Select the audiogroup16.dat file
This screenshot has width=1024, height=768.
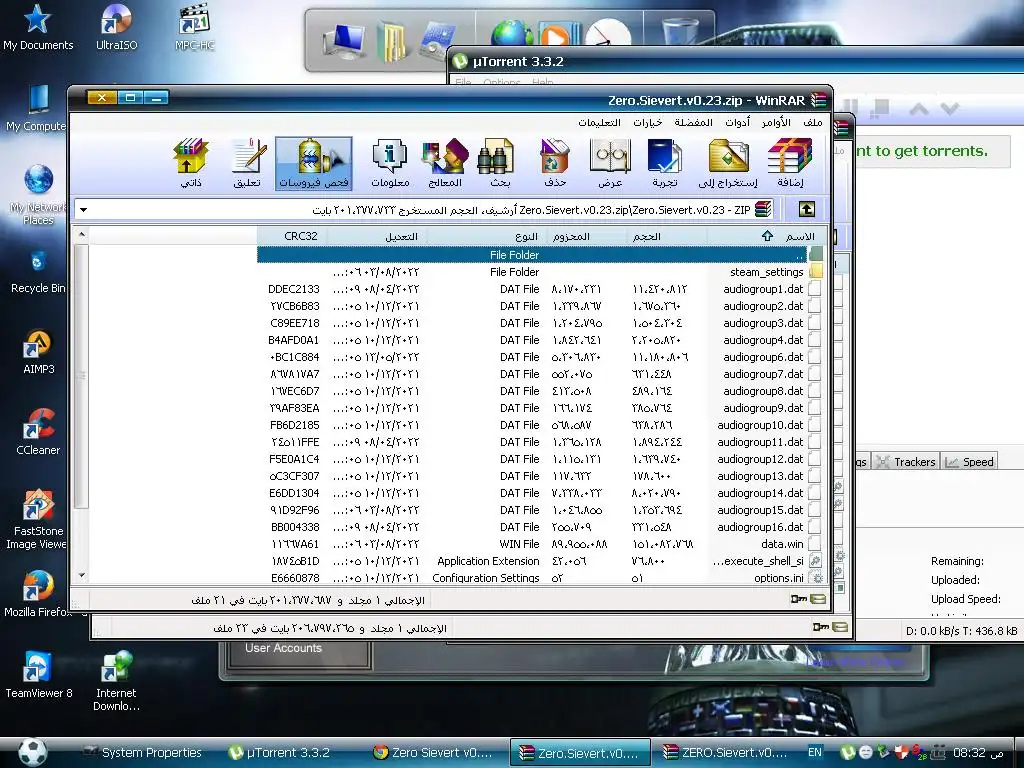tap(540, 526)
